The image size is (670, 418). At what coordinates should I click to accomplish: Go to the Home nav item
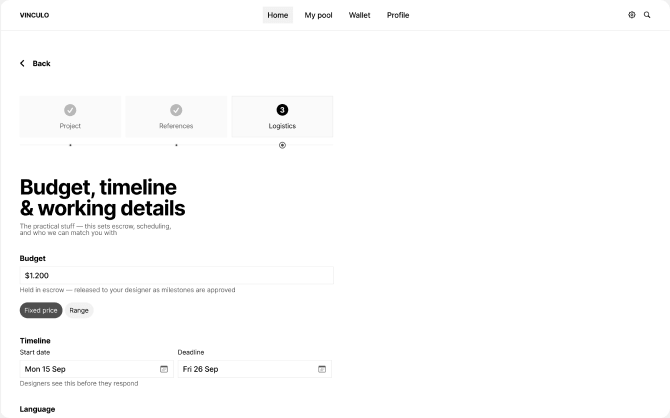point(278,15)
